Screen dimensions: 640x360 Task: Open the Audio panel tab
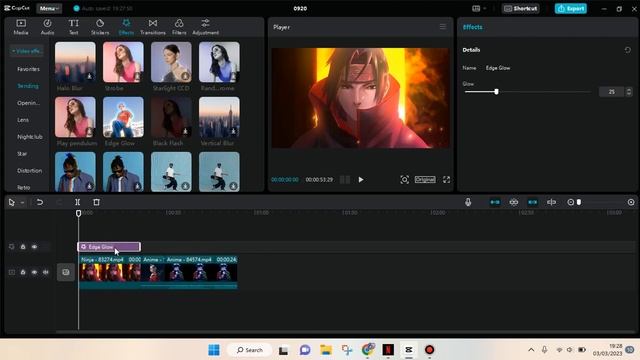[x=47, y=27]
